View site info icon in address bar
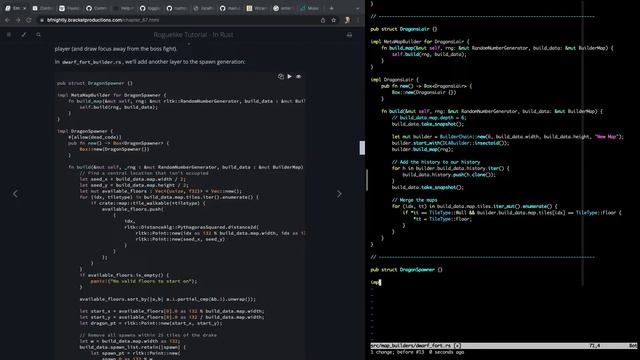This screenshot has width=640, height=360. (x=42, y=20)
